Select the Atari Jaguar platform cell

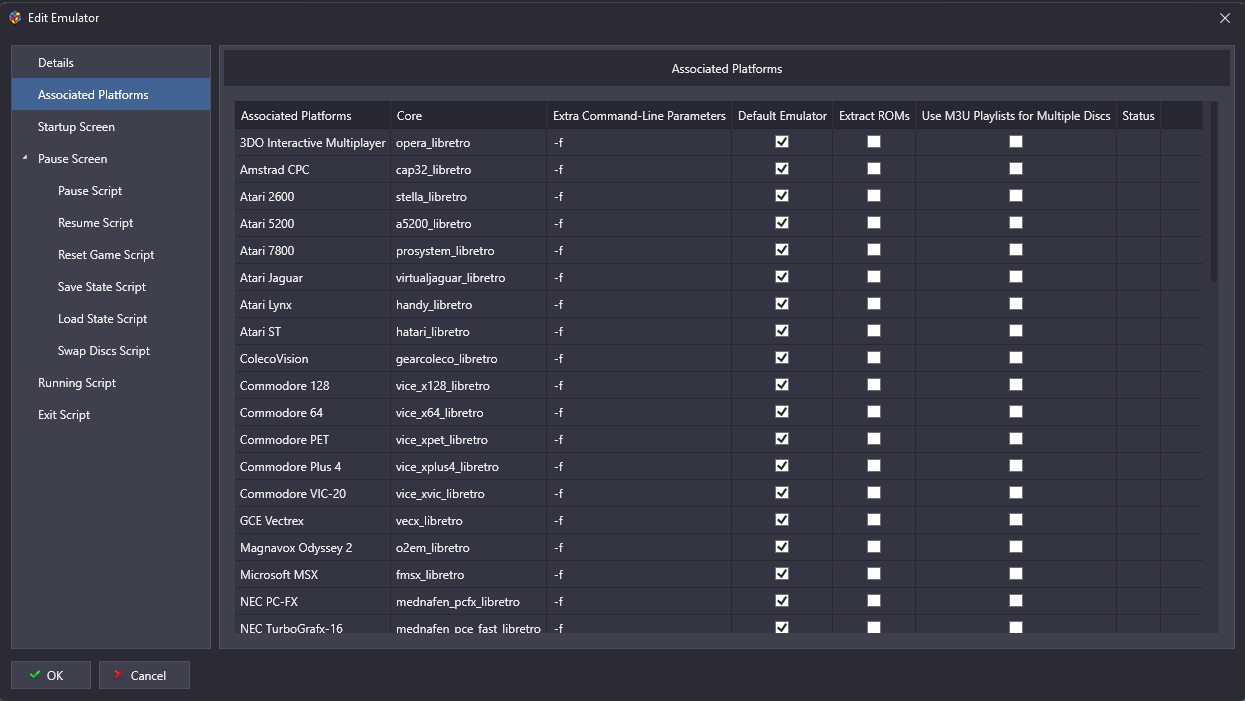[x=313, y=278]
